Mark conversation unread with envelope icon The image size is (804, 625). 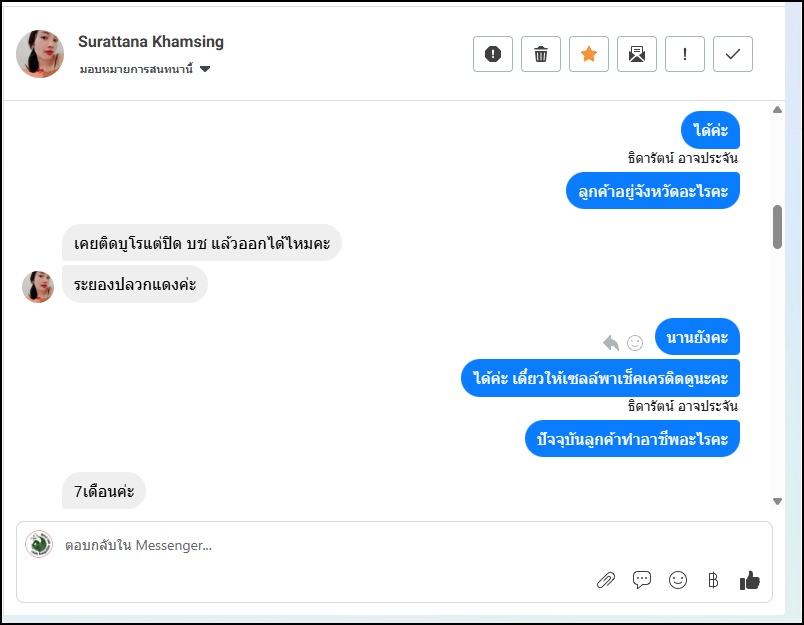coord(637,55)
